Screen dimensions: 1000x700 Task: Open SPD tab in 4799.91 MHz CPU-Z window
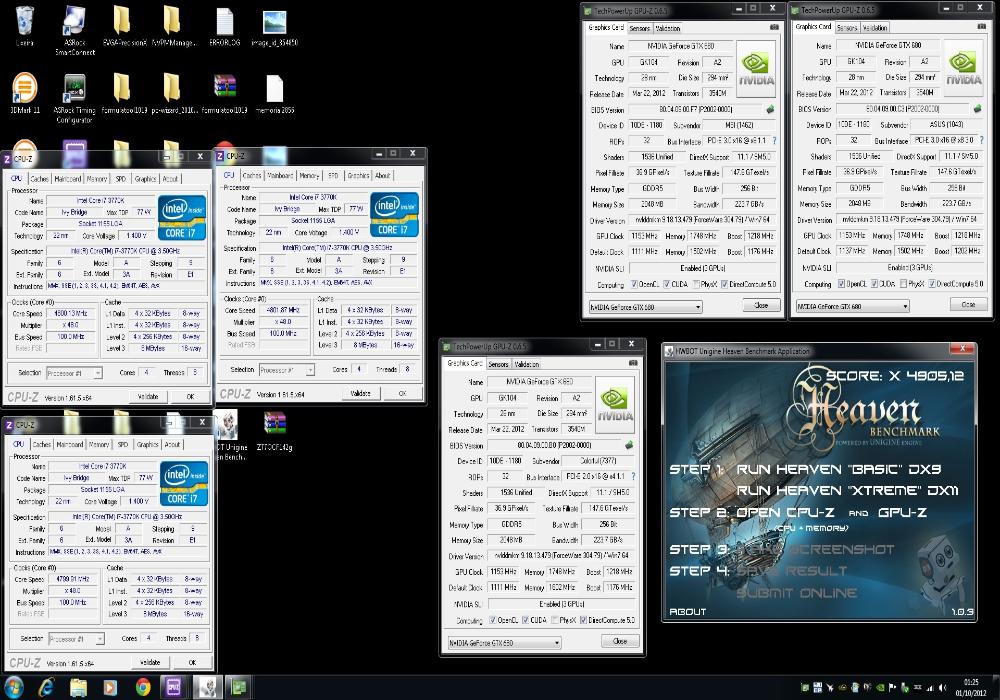point(123,444)
